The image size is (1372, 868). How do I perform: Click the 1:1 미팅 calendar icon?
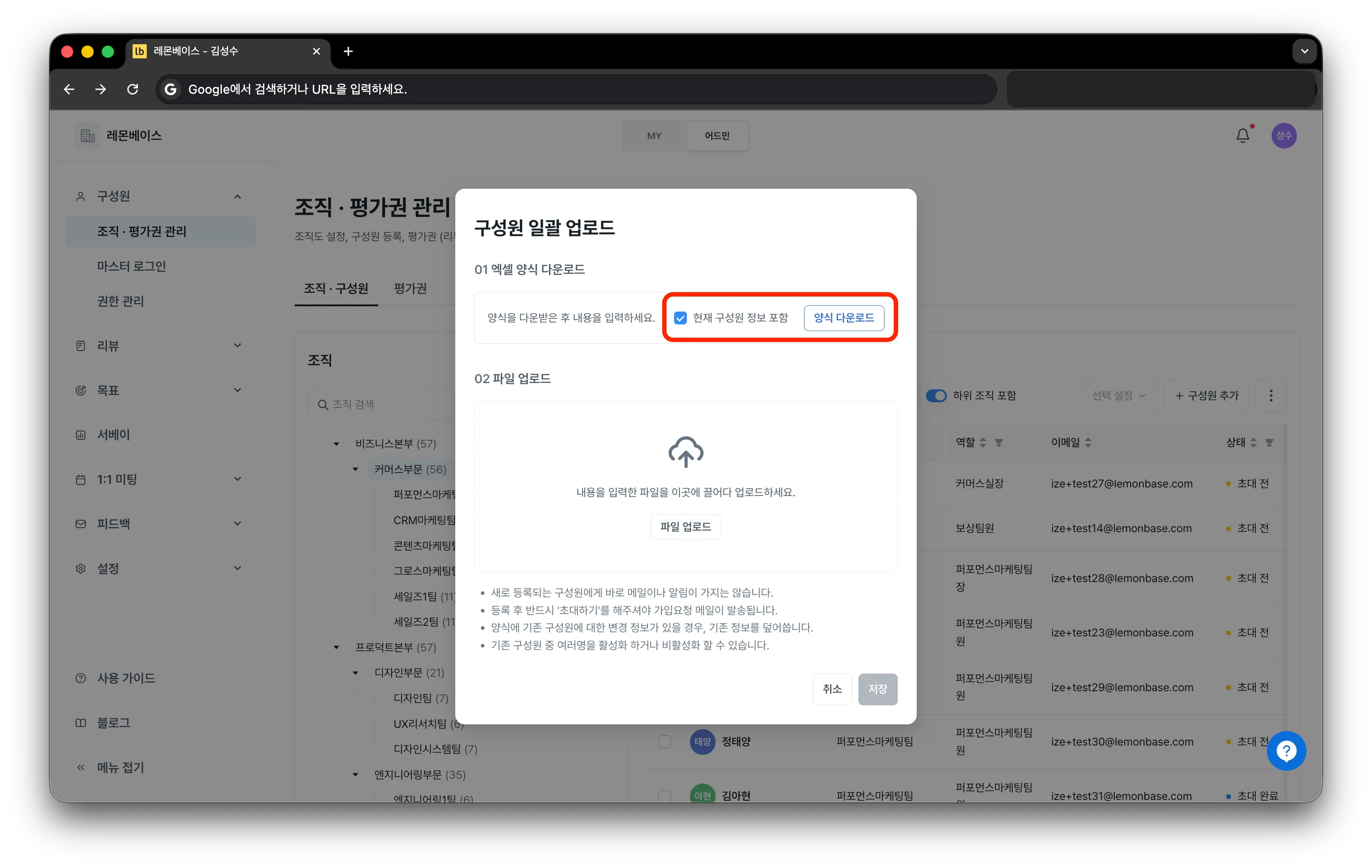[81, 479]
